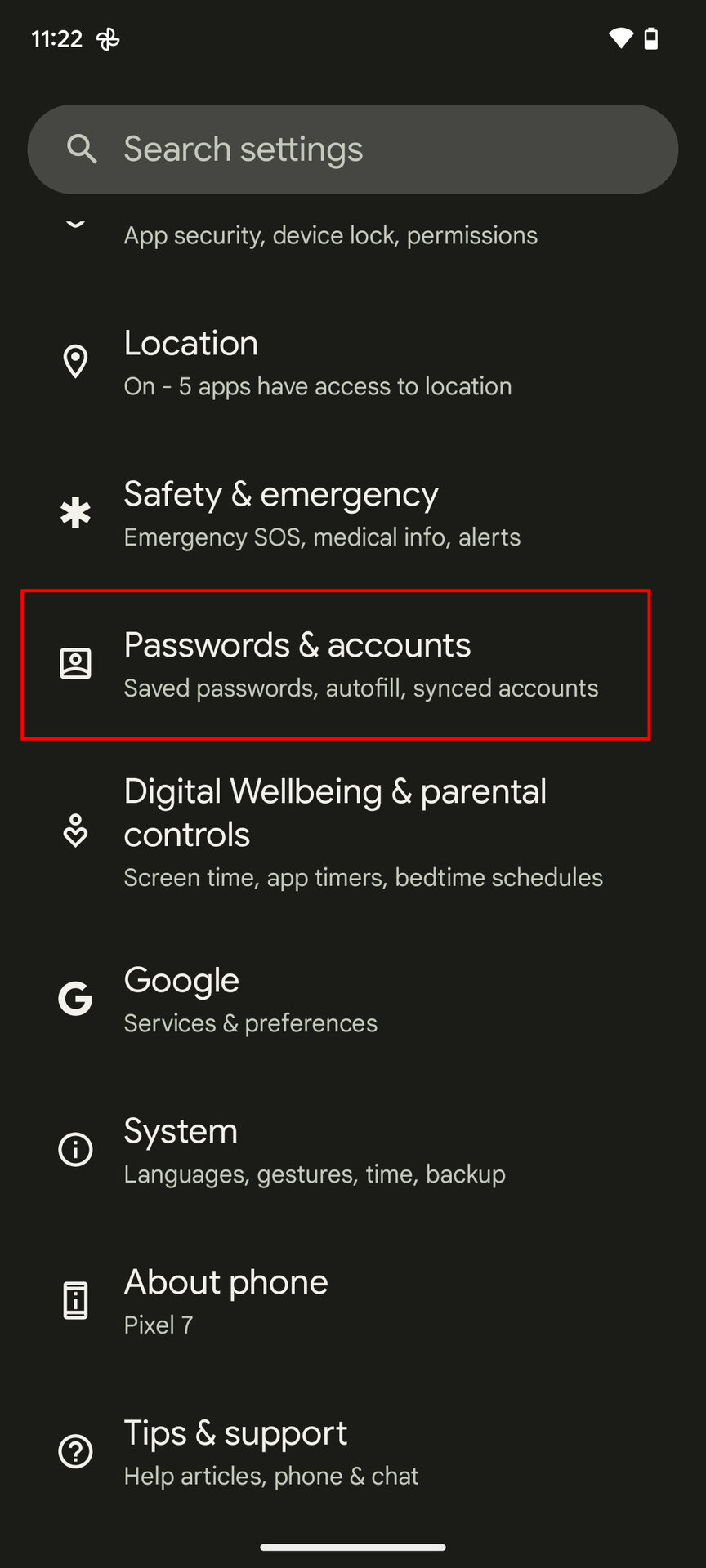Image resolution: width=706 pixels, height=1568 pixels.
Task: Tap the Safety & emergency asterisk icon
Action: [75, 513]
